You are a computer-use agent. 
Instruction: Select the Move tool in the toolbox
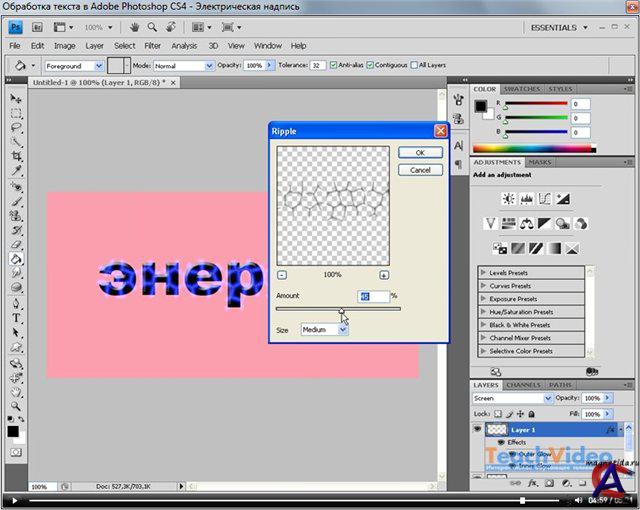tap(17, 99)
